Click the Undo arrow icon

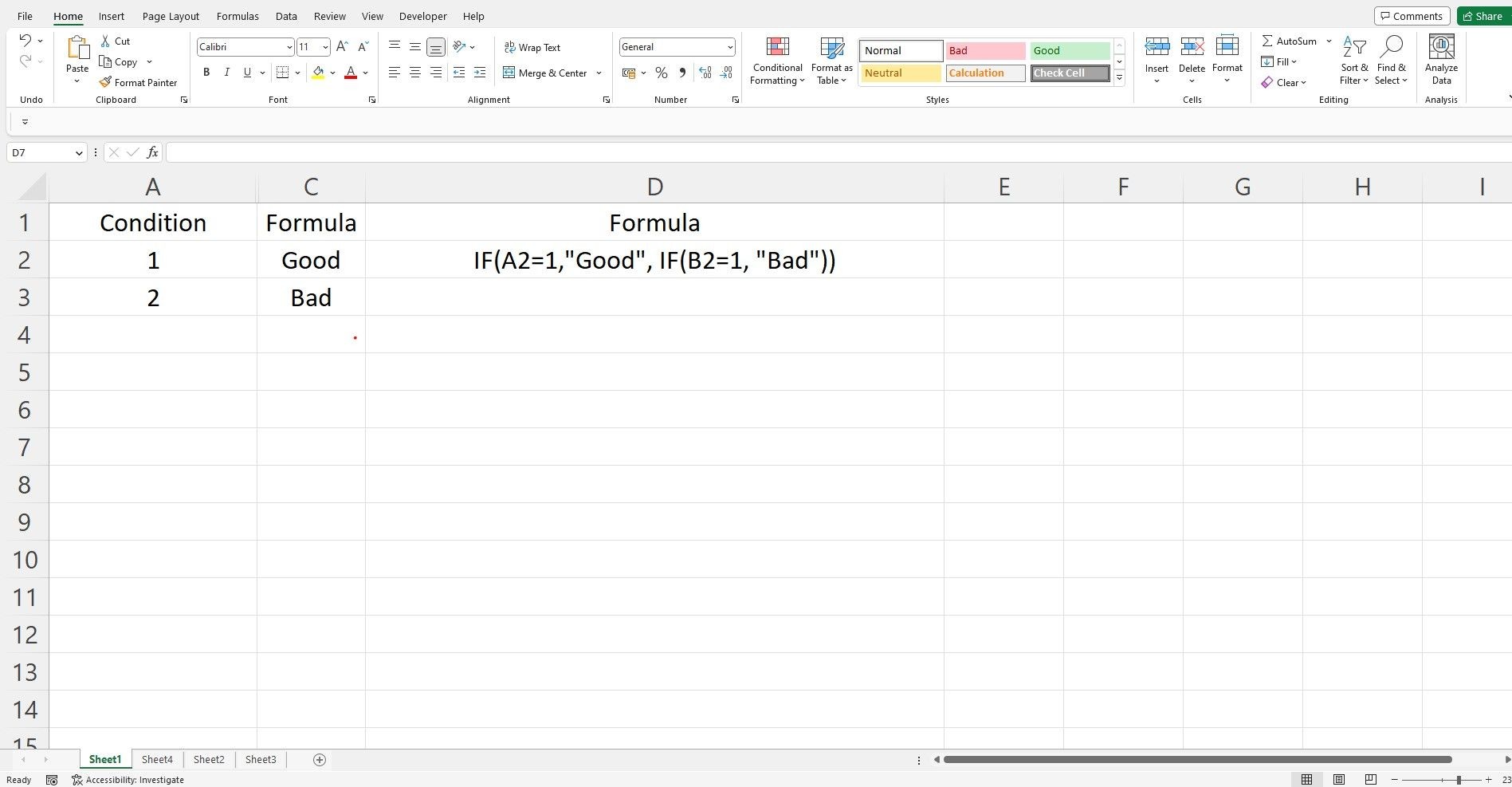coord(26,41)
